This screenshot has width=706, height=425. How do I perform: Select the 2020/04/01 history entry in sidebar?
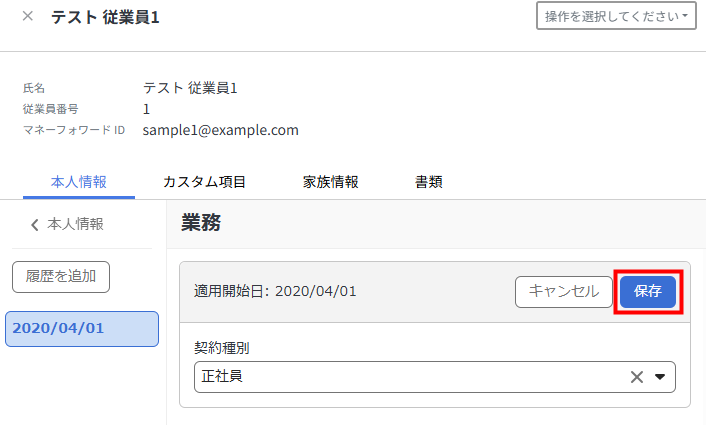point(82,329)
